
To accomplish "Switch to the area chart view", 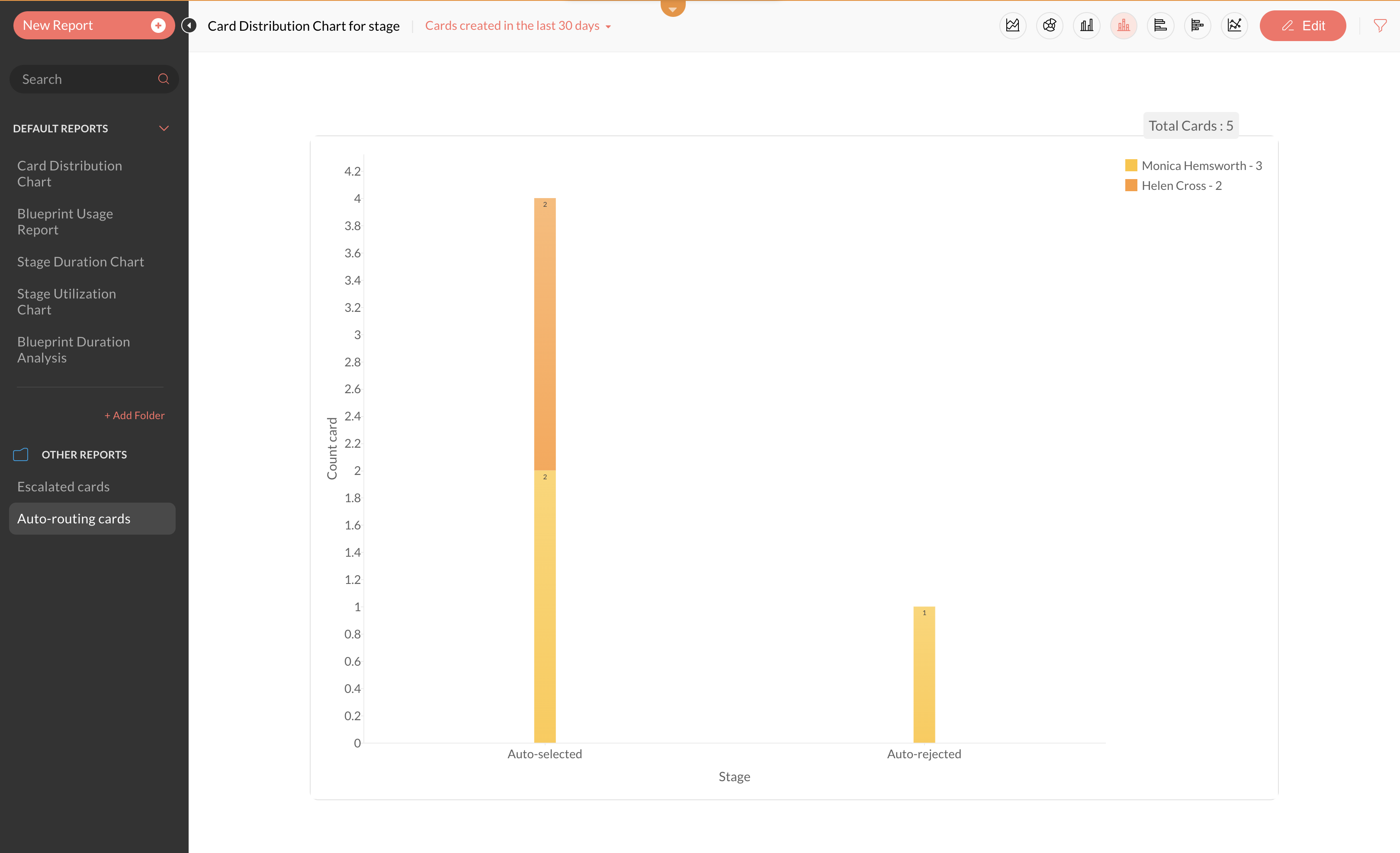I will click(1012, 26).
